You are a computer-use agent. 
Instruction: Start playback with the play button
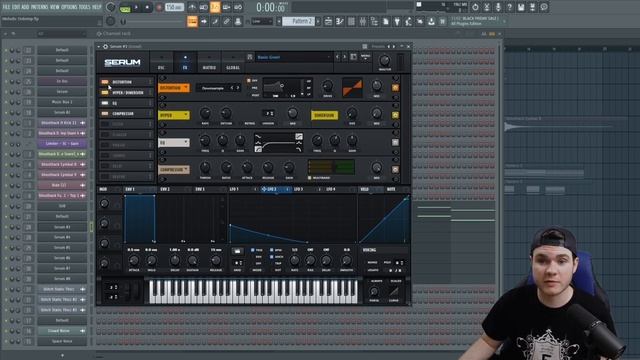click(136, 7)
